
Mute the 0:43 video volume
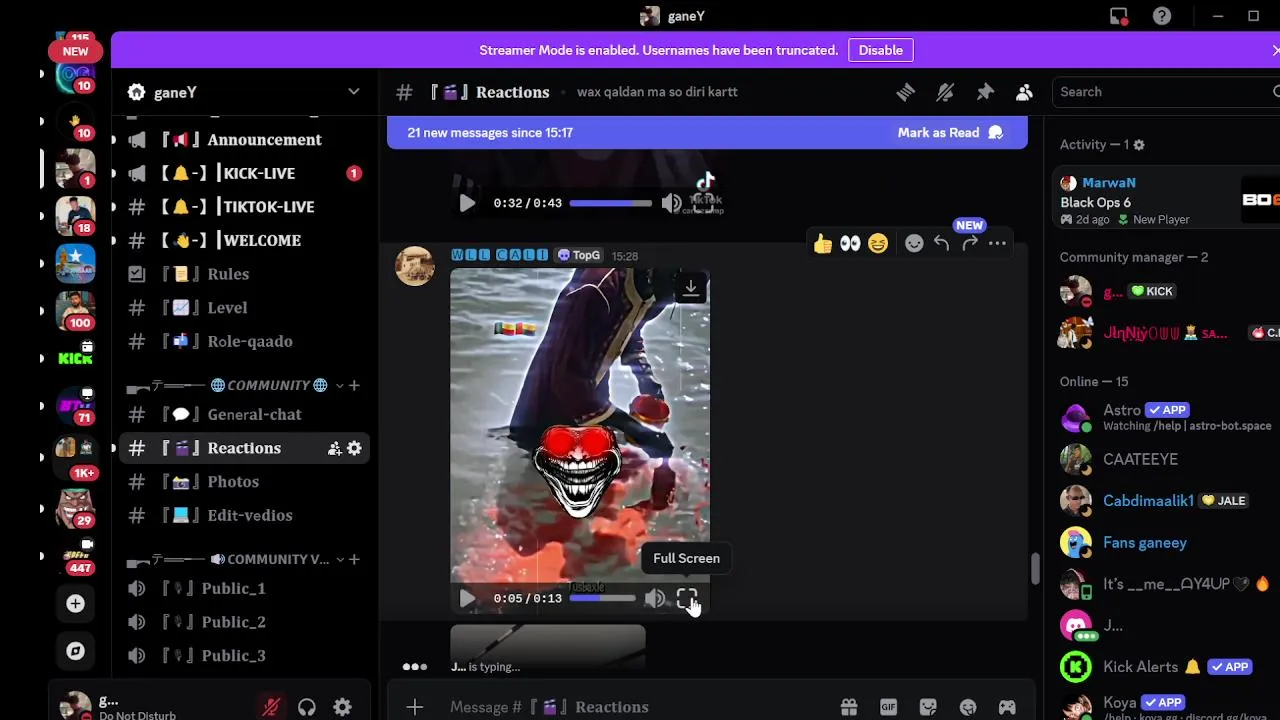point(671,203)
